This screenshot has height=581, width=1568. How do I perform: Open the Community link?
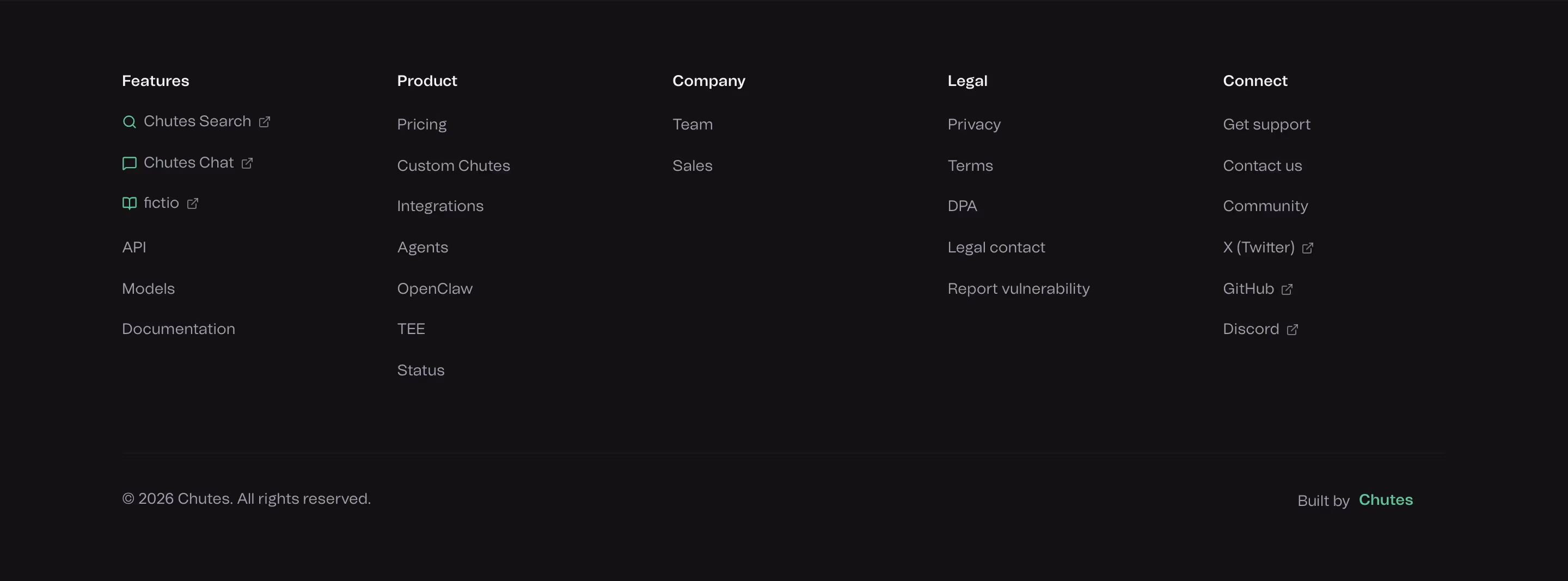(1265, 206)
